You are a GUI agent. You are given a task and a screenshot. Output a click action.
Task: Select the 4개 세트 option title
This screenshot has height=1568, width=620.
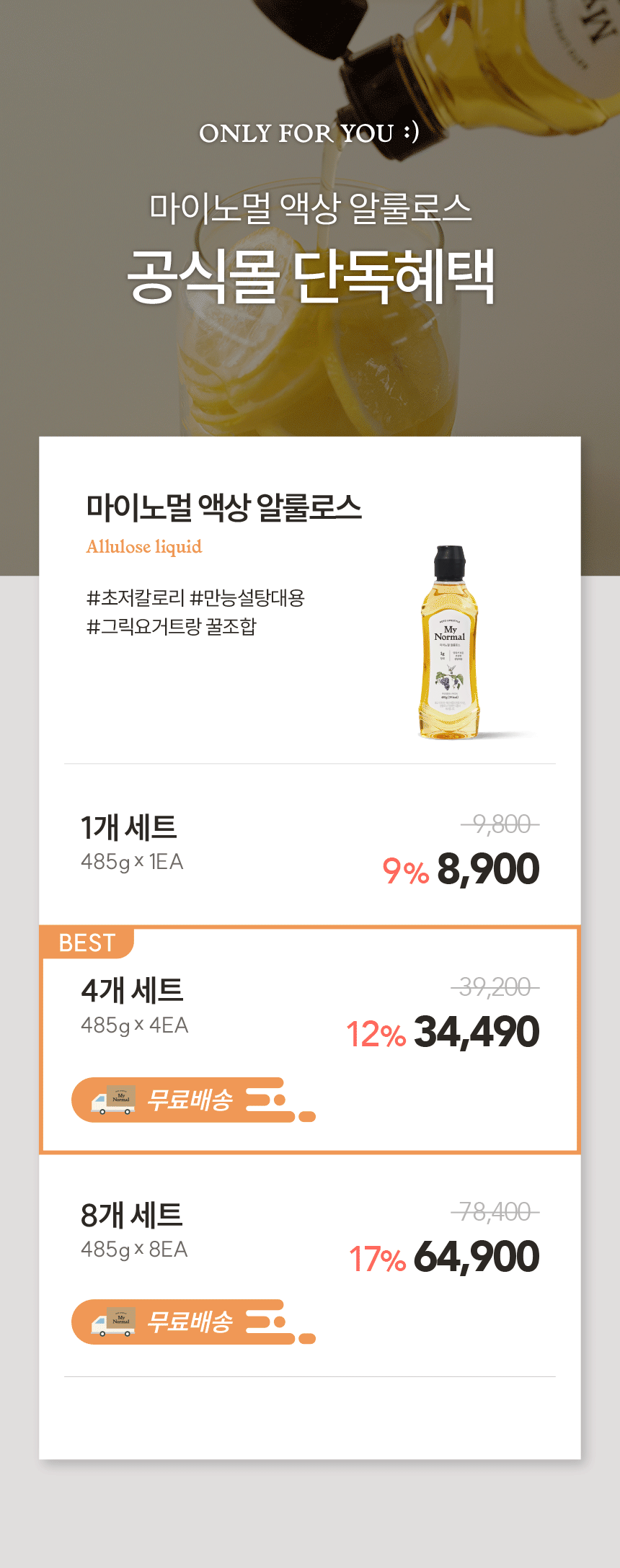132,990
